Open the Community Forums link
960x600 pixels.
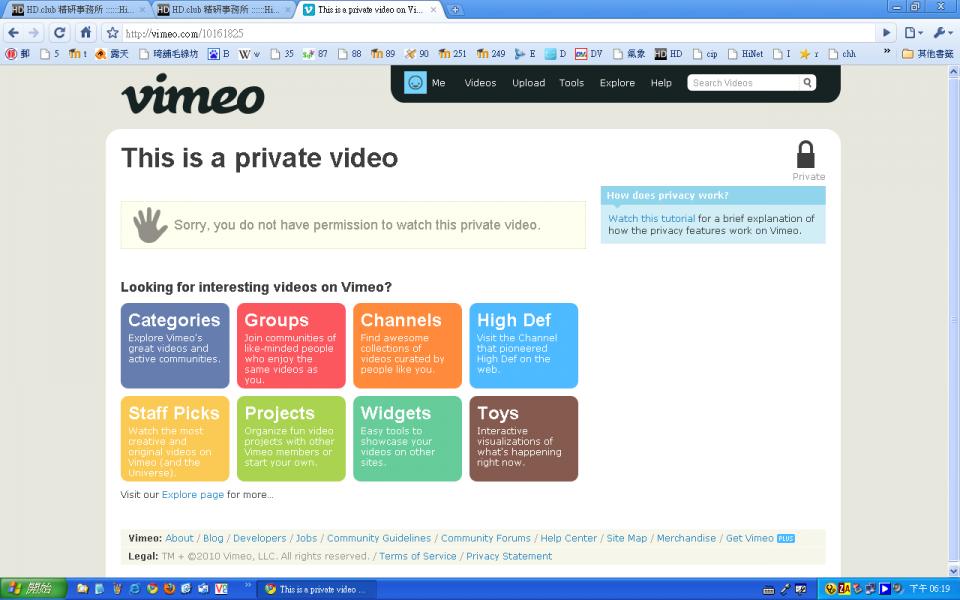[x=486, y=538]
